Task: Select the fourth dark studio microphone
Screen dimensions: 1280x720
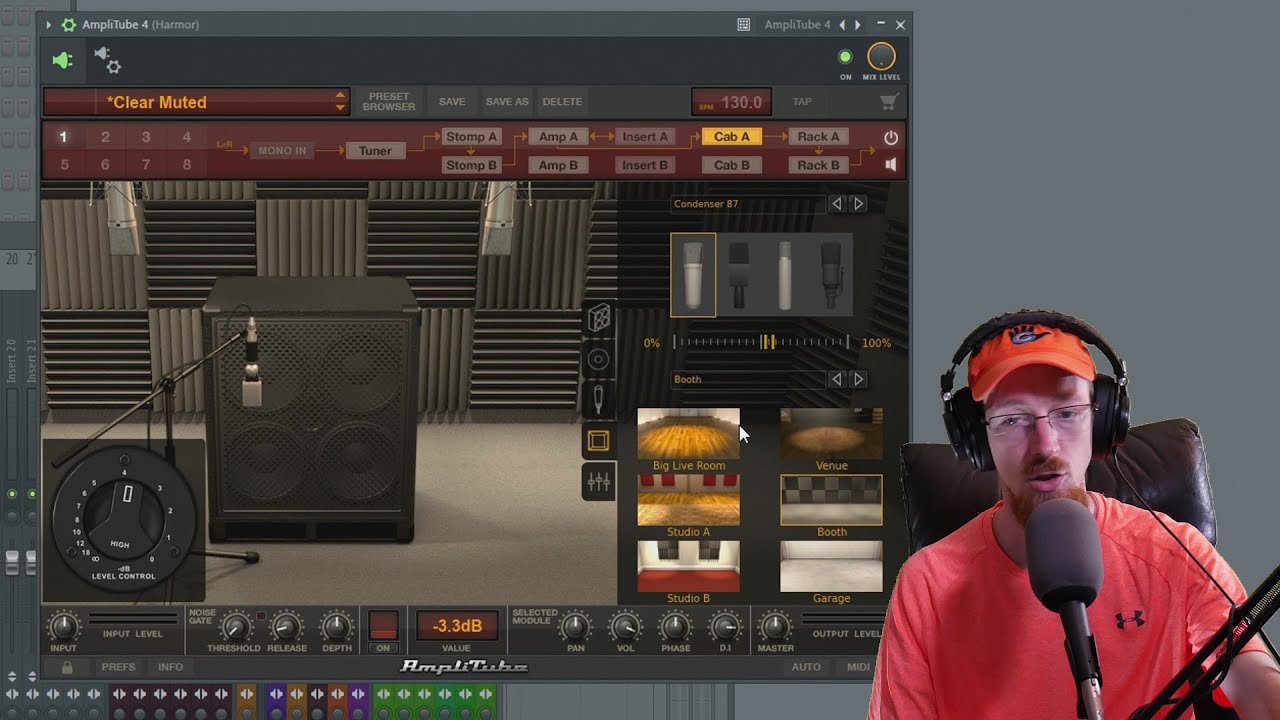Action: (831, 275)
